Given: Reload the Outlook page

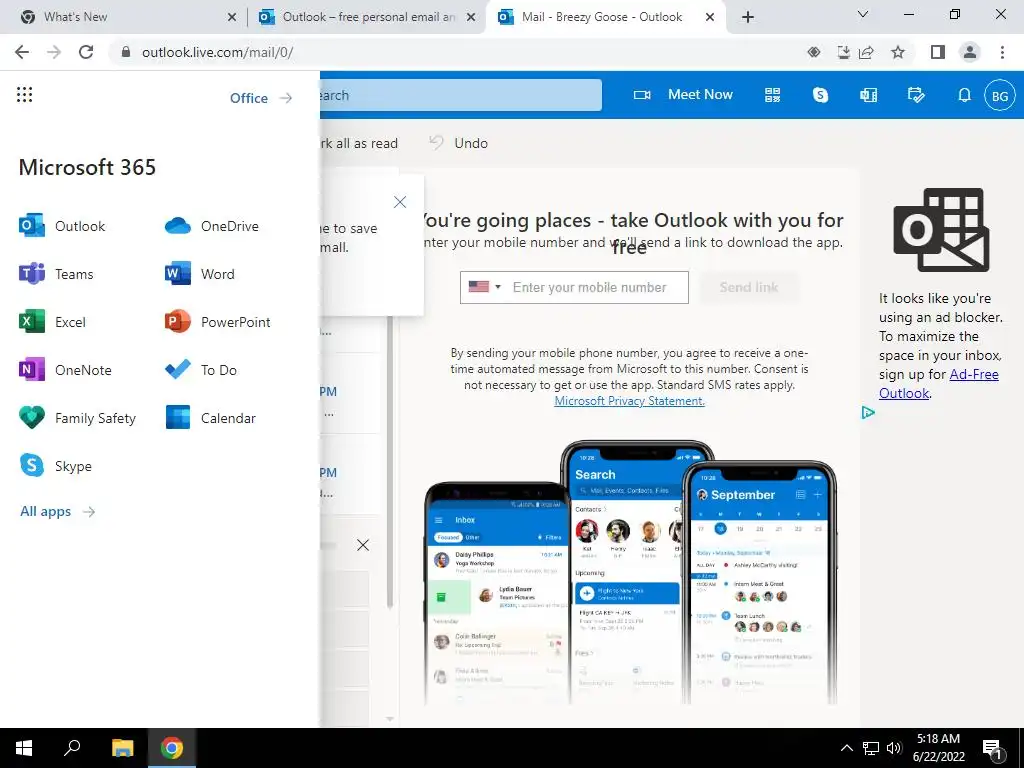Looking at the screenshot, I should coord(86,52).
